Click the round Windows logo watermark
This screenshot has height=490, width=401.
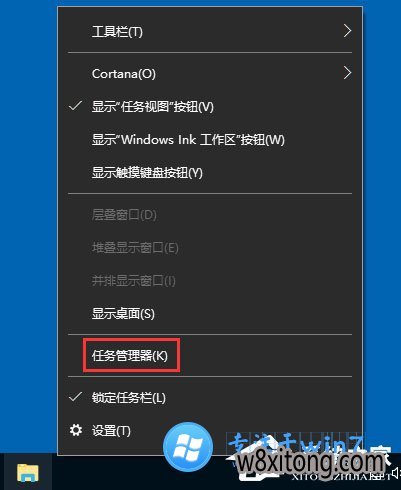pos(188,447)
